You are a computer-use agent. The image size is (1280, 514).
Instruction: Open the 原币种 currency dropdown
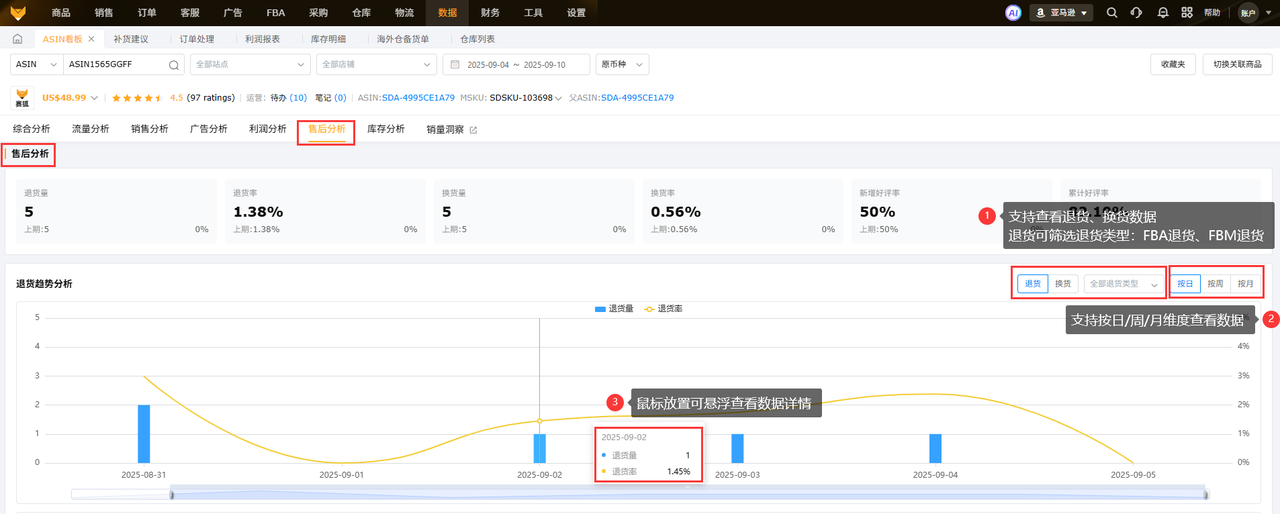622,64
